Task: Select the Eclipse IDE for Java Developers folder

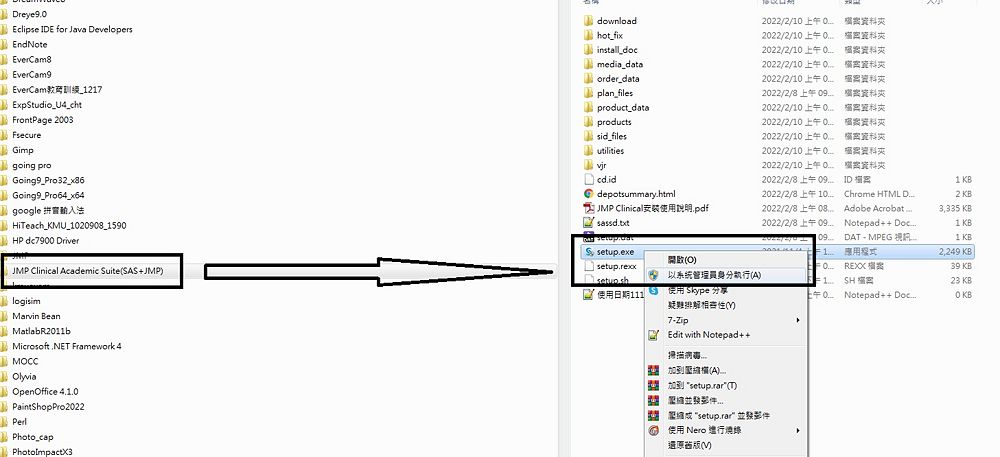Action: pos(72,29)
